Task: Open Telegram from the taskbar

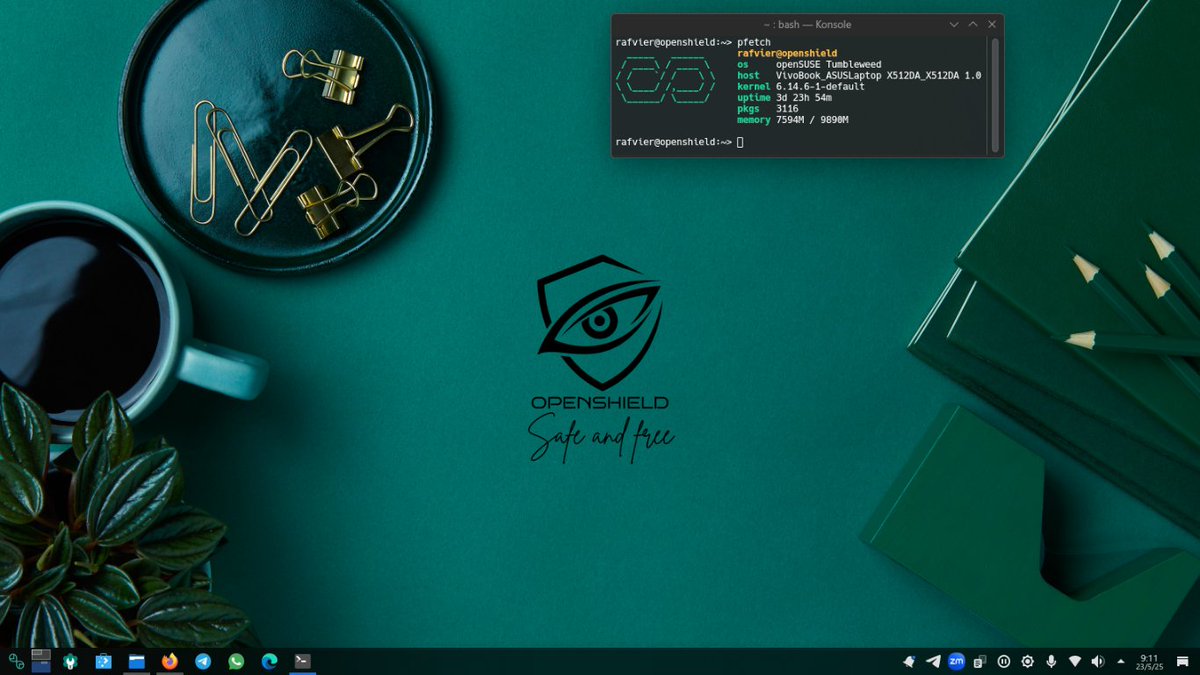Action: click(x=201, y=661)
